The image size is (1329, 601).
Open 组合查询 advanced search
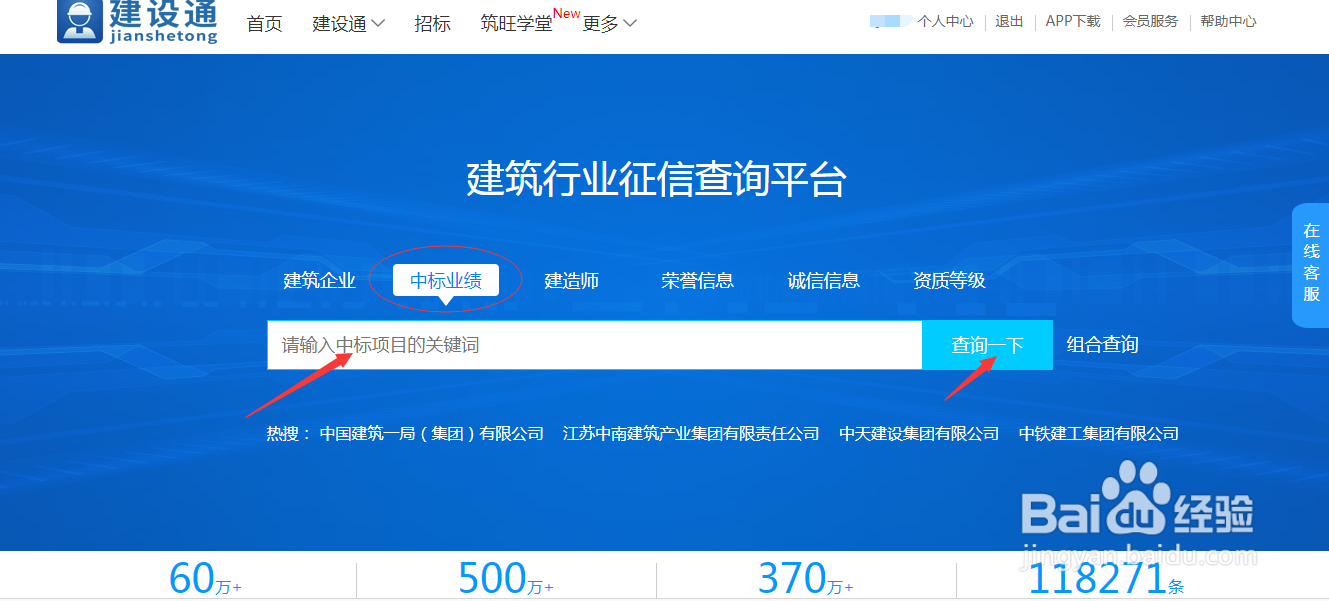(1100, 344)
